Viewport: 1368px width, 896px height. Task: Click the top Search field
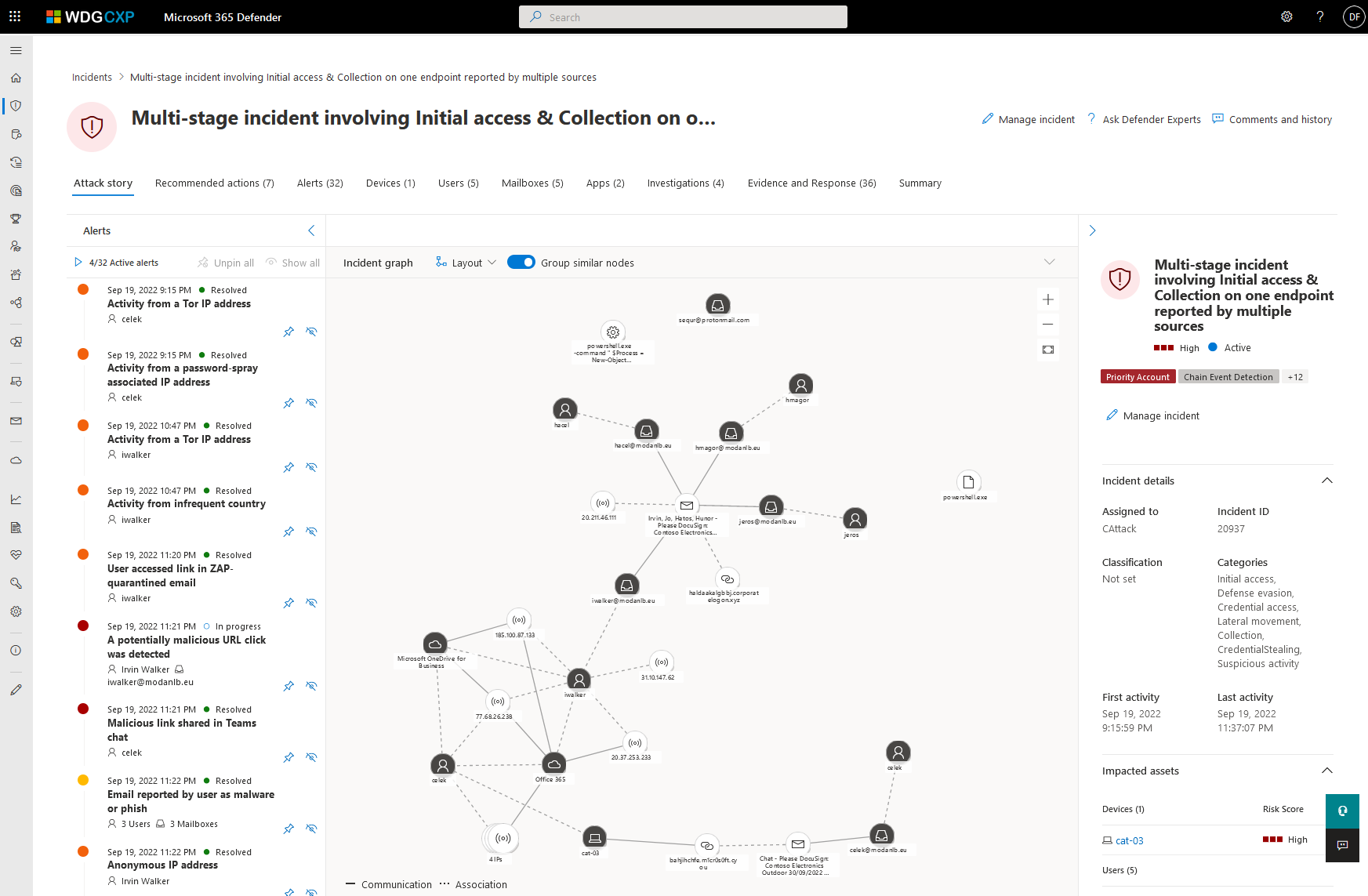coord(683,17)
